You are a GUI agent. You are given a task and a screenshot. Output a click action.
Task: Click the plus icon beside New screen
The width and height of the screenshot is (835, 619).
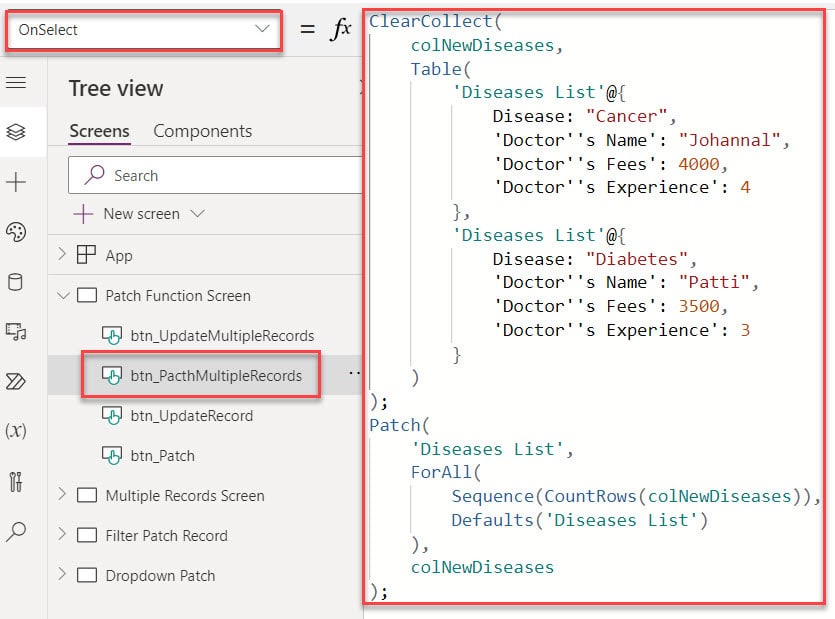[83, 214]
